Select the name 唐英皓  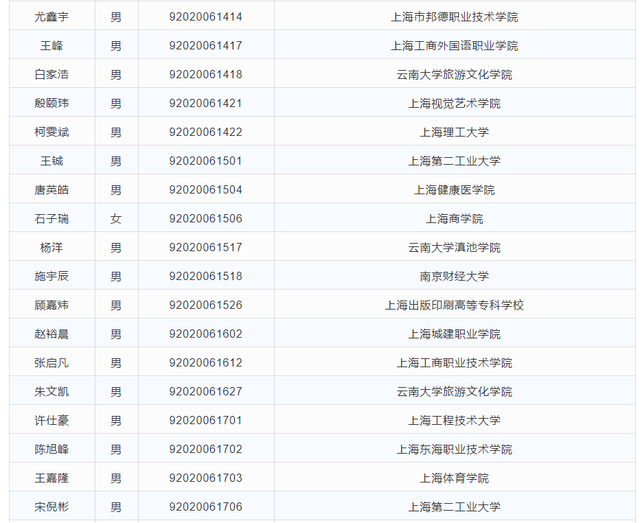[51, 190]
